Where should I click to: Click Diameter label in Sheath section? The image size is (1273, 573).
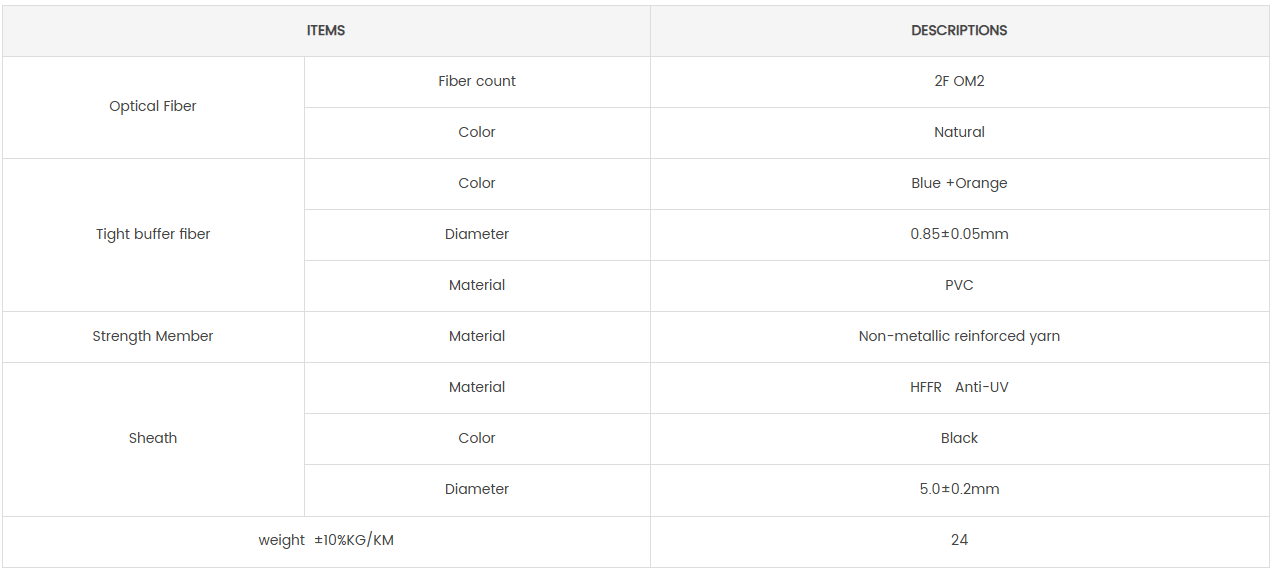pos(477,489)
